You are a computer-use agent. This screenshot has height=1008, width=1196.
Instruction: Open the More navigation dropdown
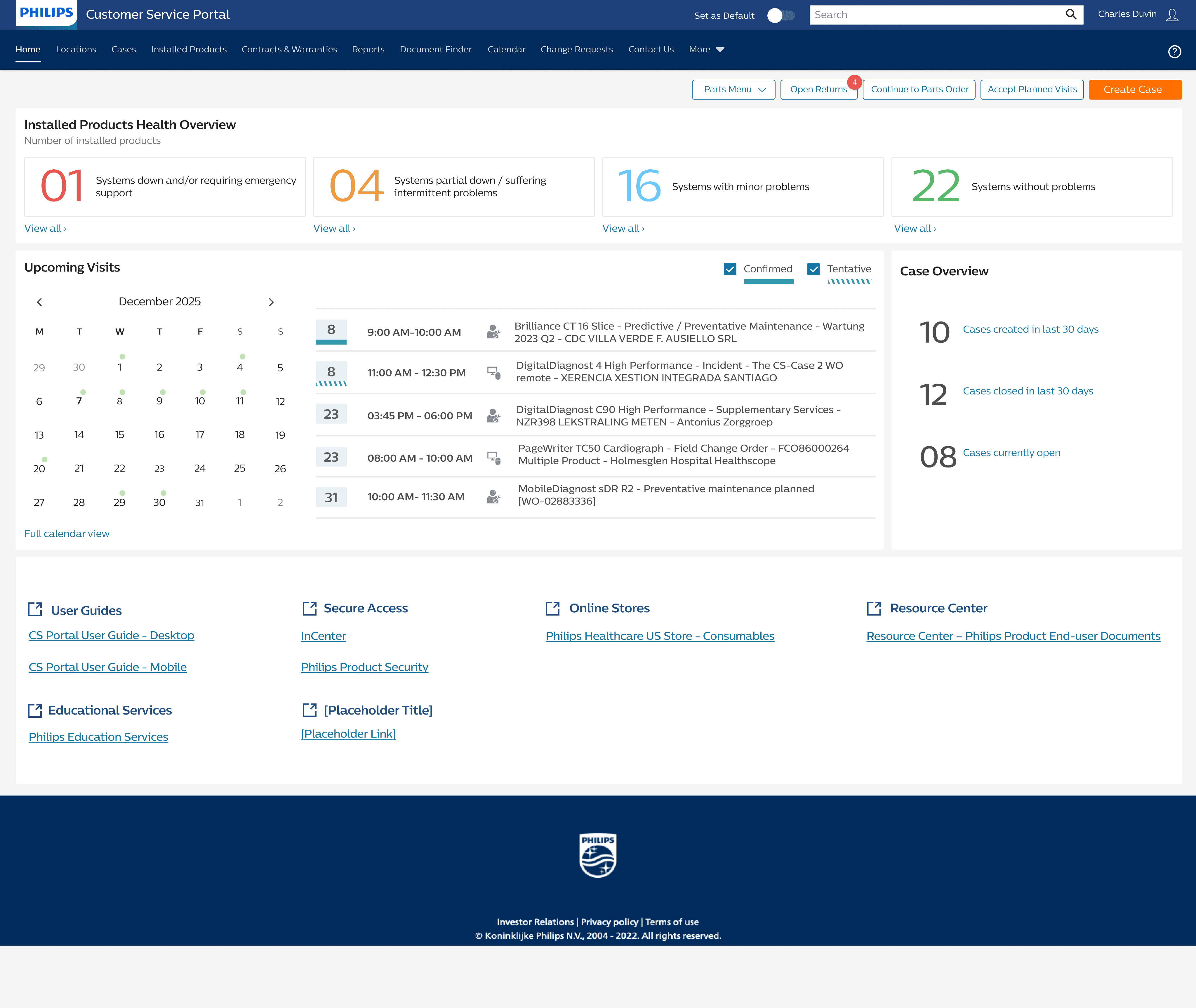706,50
